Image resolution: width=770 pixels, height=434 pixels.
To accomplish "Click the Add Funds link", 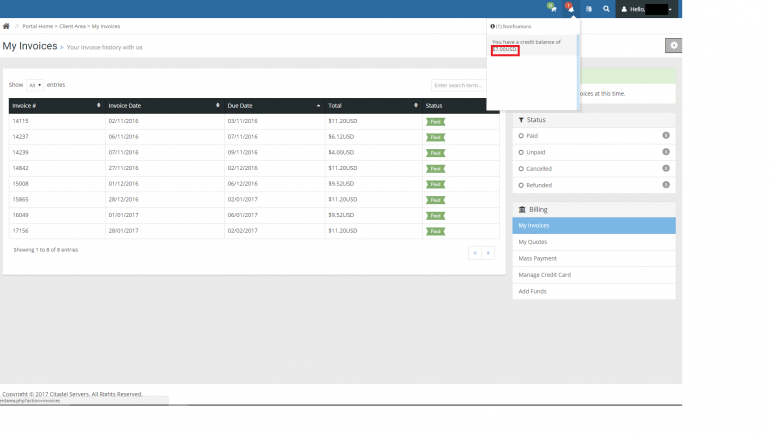I will pos(531,290).
